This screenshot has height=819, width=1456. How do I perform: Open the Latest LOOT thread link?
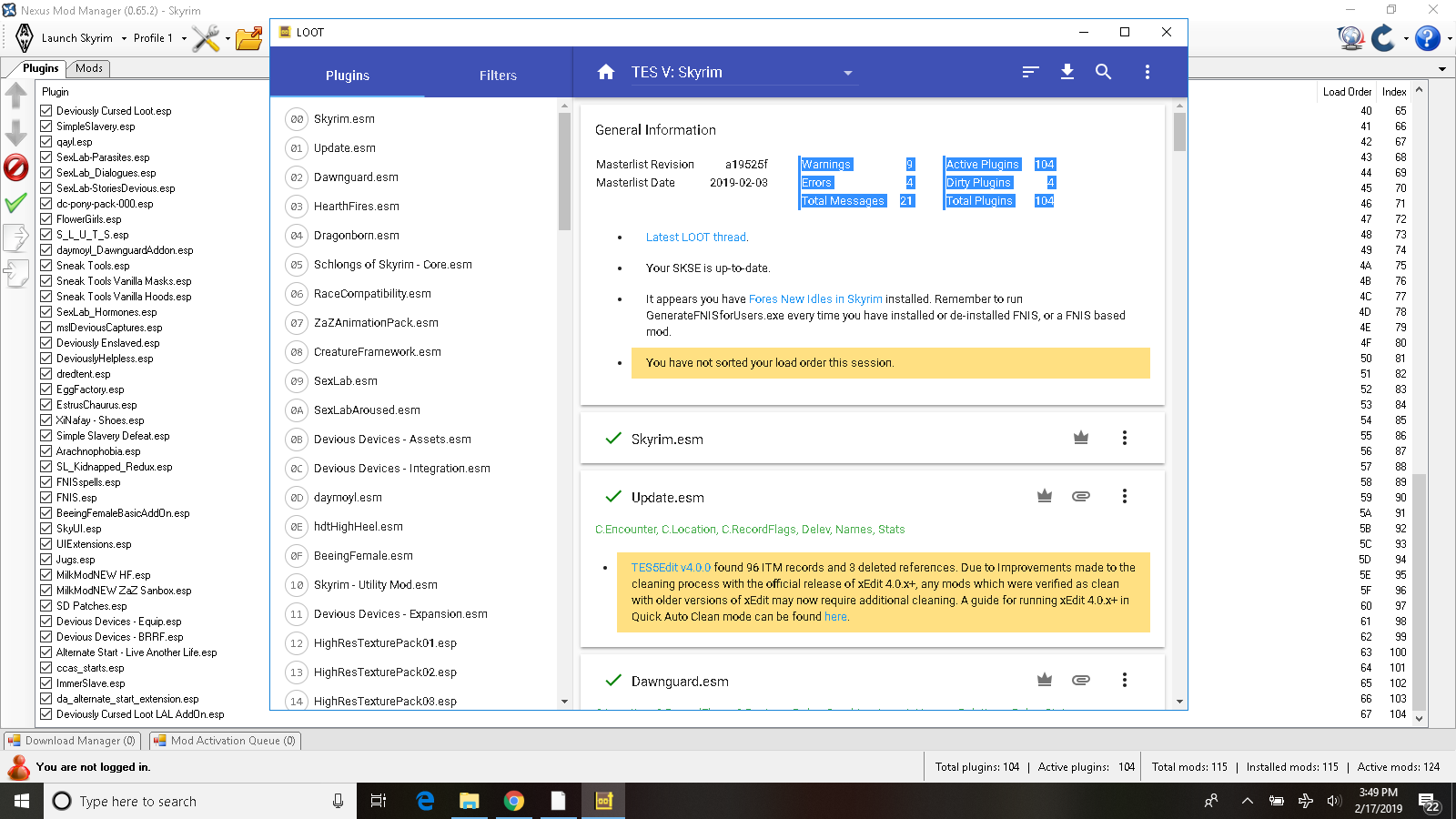point(696,238)
